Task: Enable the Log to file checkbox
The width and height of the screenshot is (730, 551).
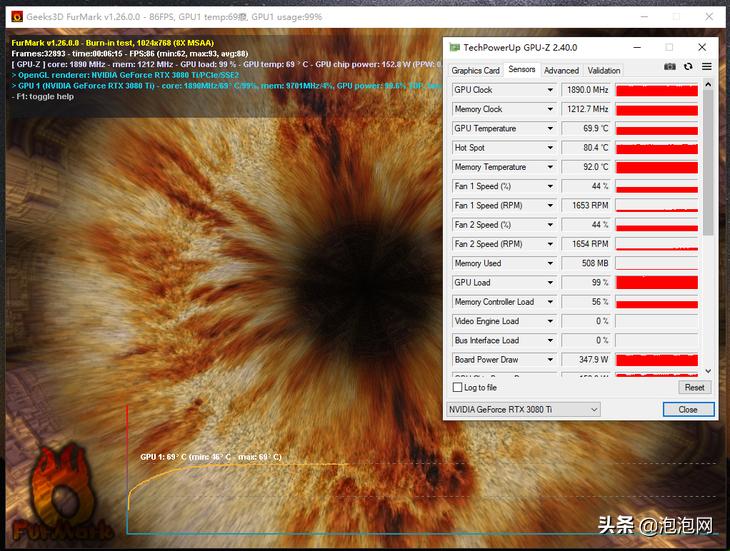Action: [x=458, y=387]
